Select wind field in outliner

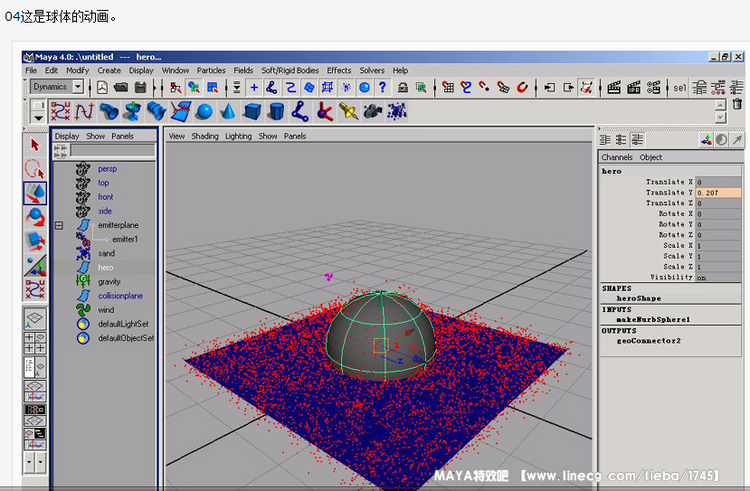[x=106, y=310]
